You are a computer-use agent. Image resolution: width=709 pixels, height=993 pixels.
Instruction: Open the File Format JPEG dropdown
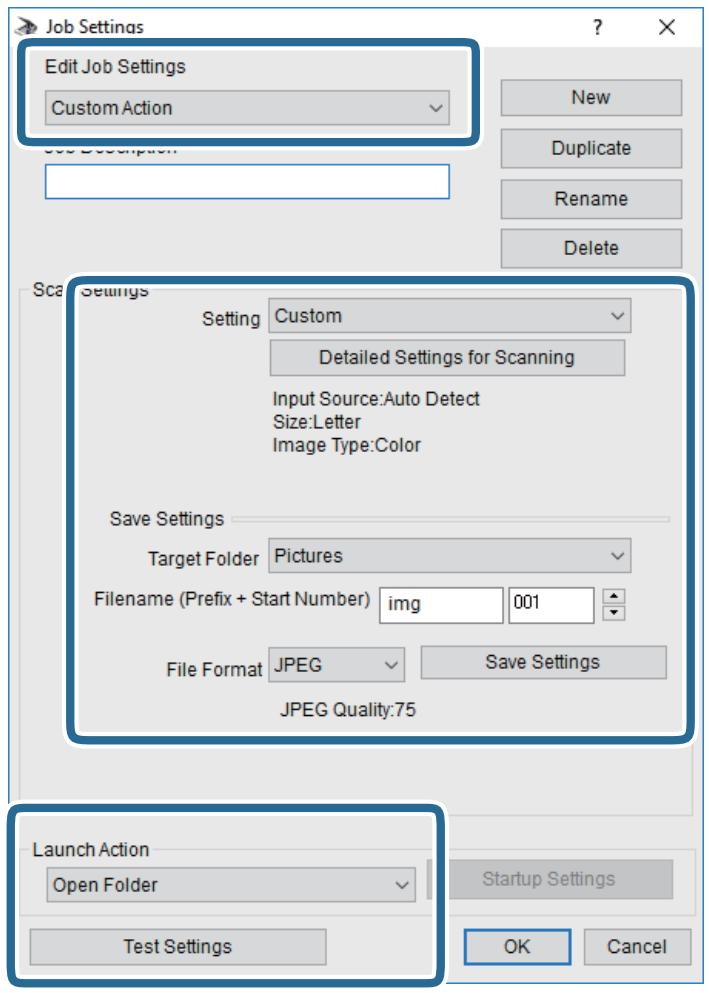point(336,664)
